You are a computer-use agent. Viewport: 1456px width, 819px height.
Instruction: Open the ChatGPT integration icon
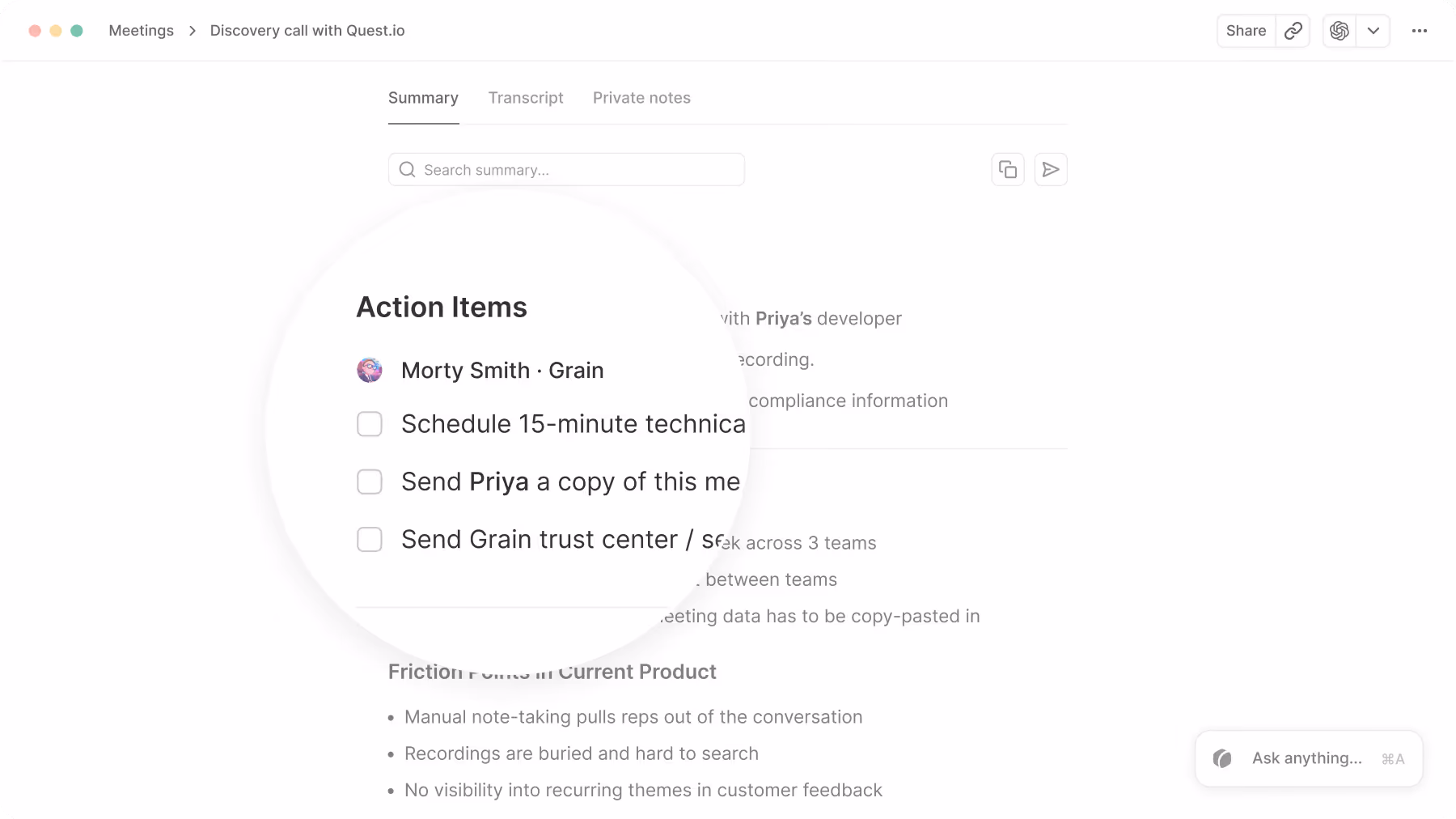tap(1340, 30)
